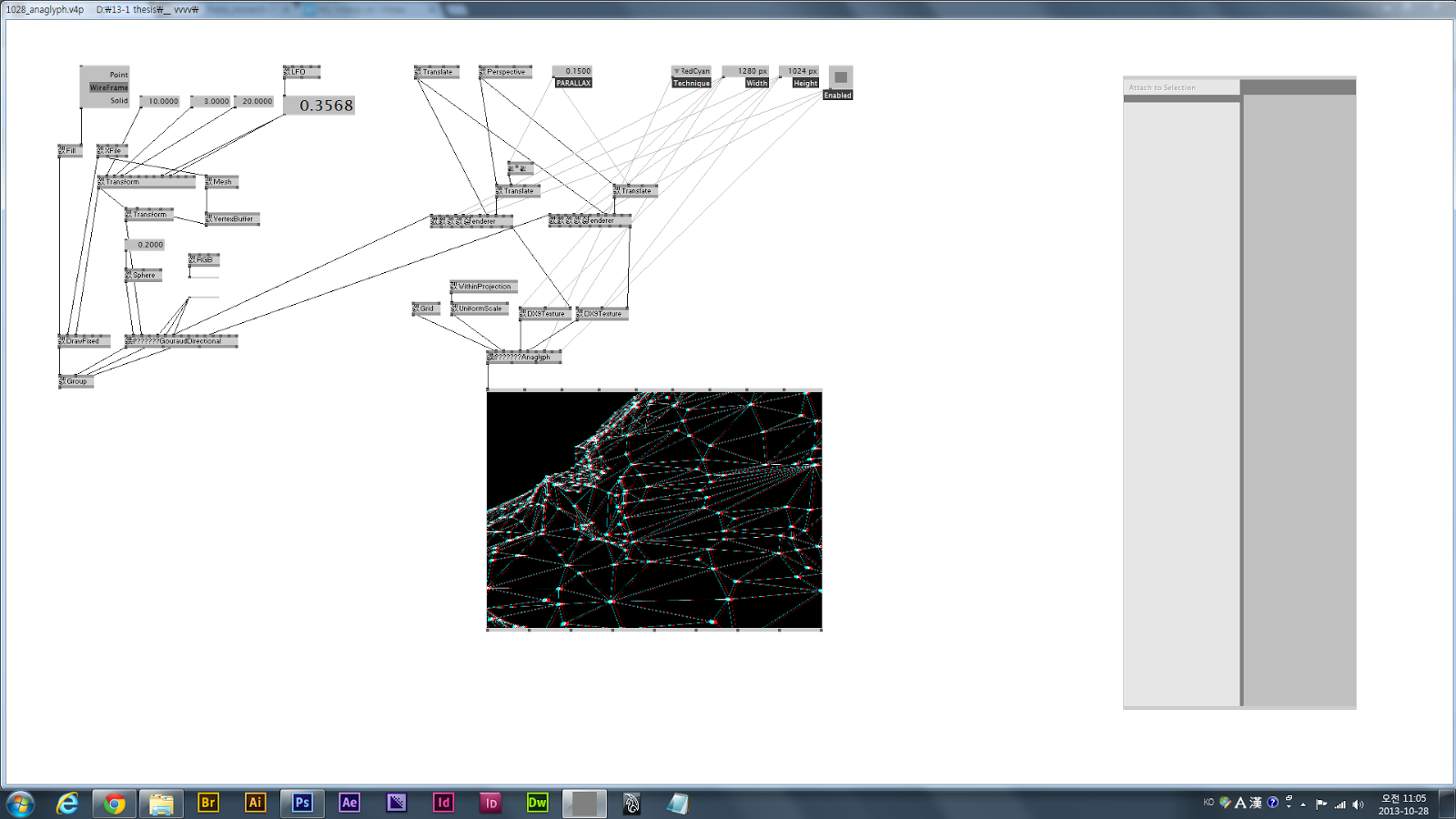1456x819 pixels.
Task: Open Photoshop from the taskbar
Action: click(302, 803)
